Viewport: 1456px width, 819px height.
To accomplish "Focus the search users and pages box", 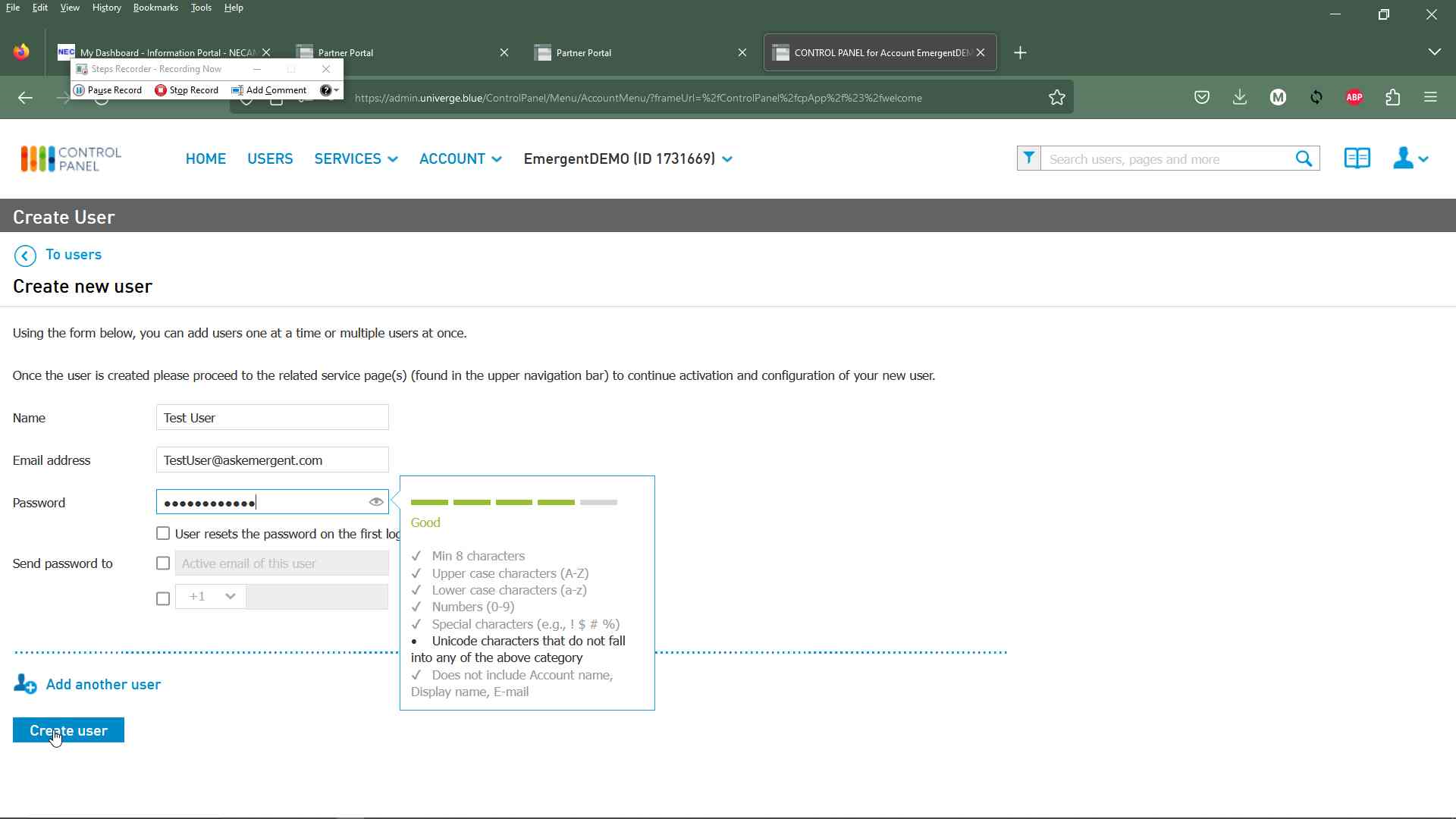I will (1168, 158).
